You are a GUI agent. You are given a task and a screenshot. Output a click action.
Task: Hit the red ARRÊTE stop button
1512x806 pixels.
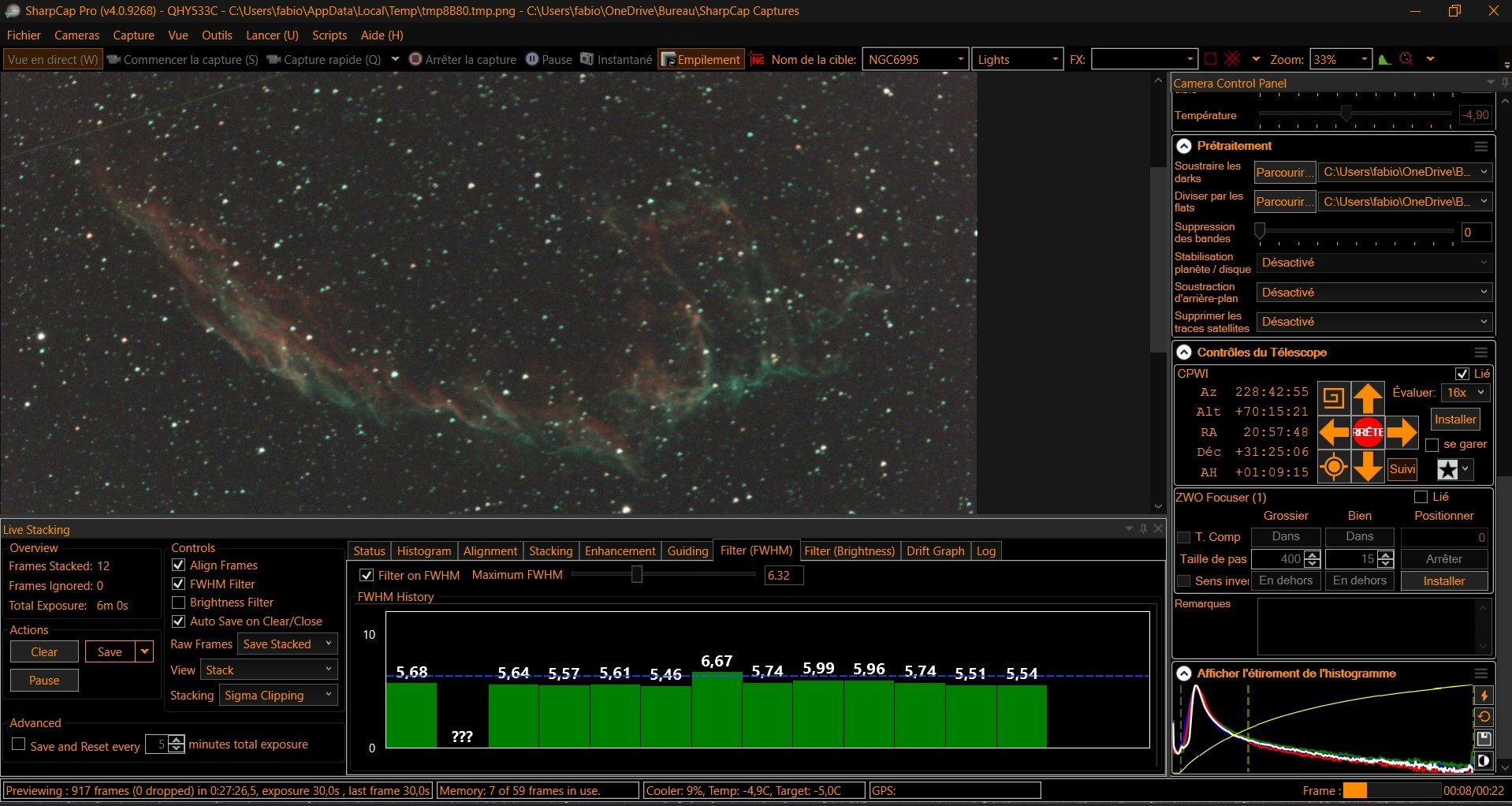click(x=1368, y=432)
